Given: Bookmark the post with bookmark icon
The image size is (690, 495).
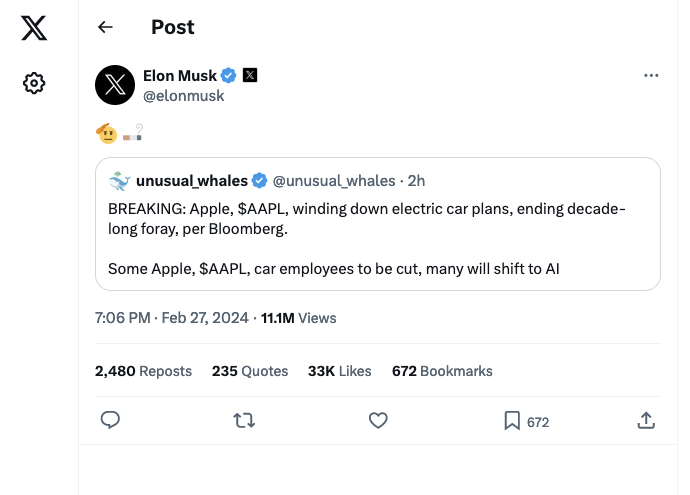Looking at the screenshot, I should tap(512, 421).
